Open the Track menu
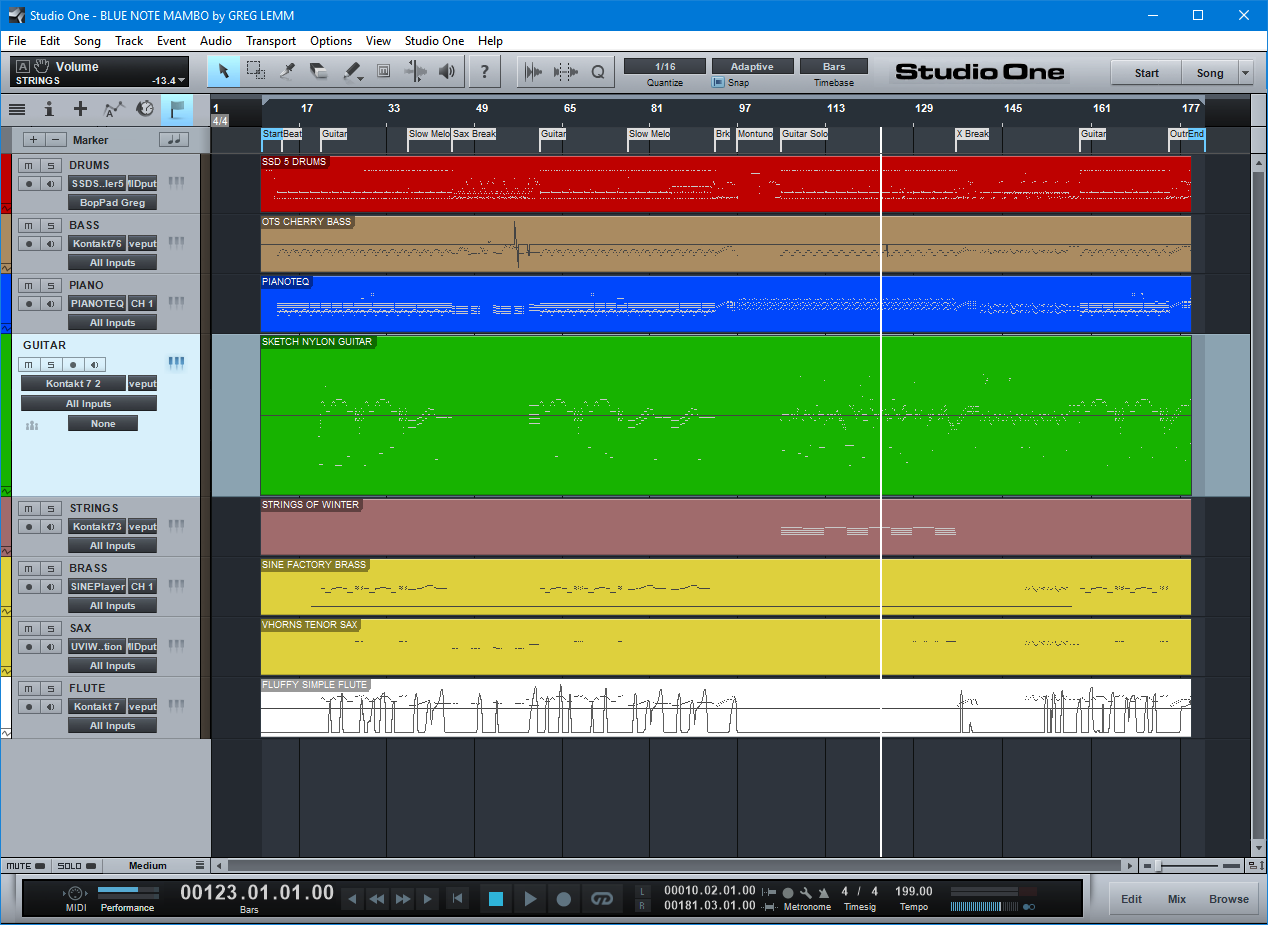This screenshot has height=925, width=1268. click(129, 41)
